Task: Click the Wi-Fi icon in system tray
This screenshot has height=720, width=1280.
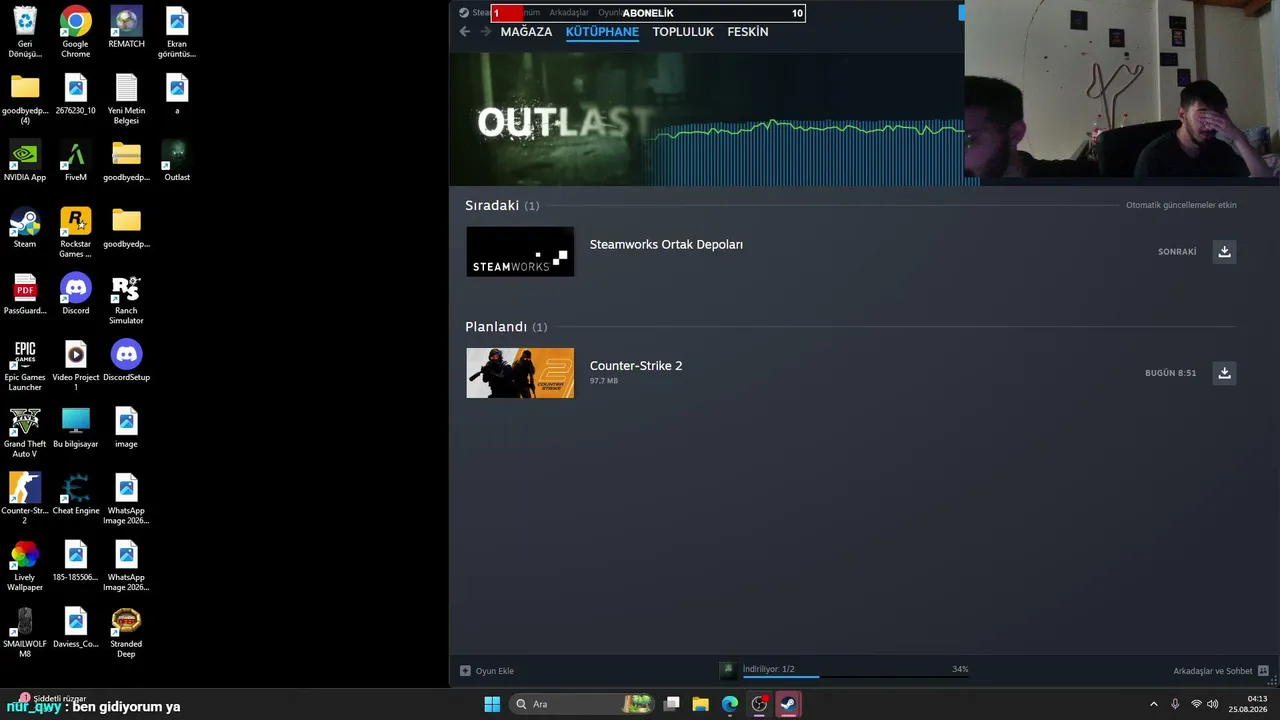Action: click(x=1196, y=704)
